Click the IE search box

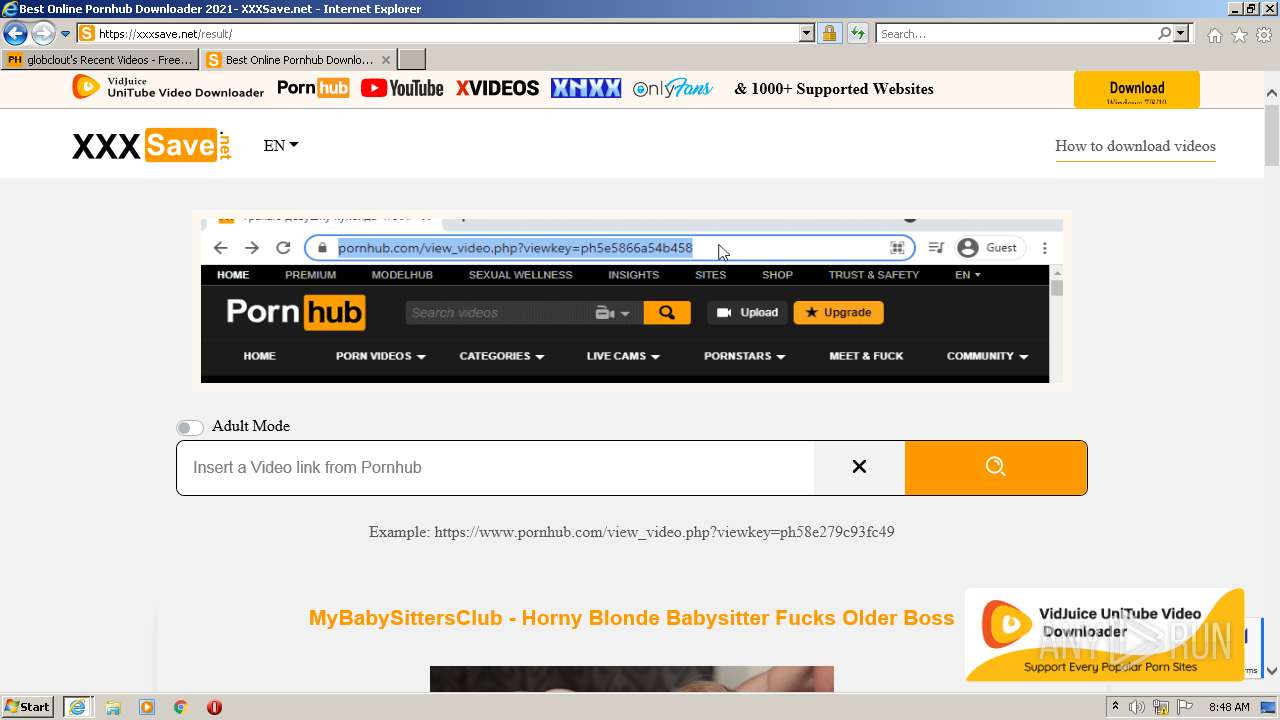click(1015, 34)
